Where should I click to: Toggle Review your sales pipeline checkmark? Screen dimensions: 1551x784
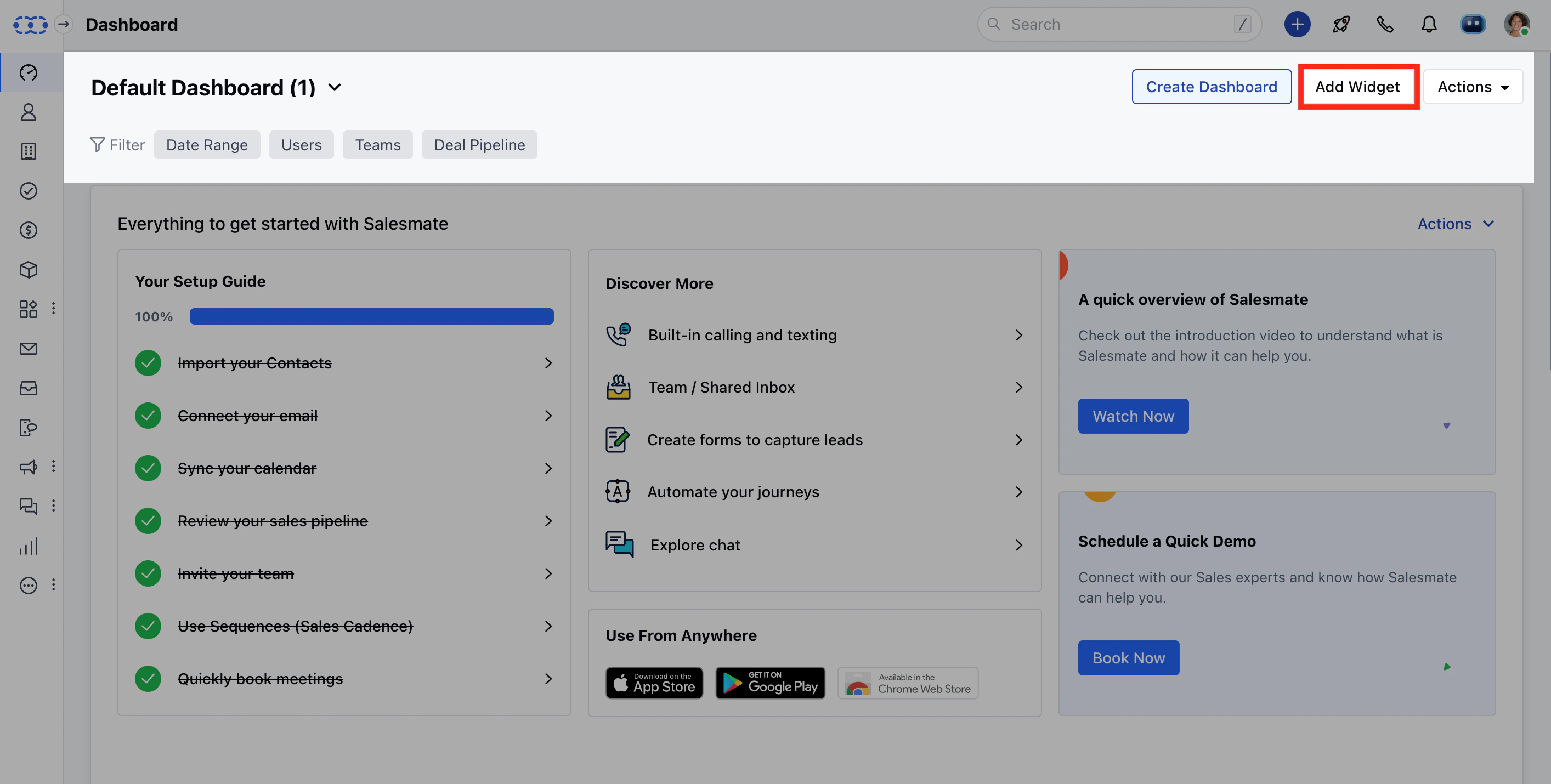148,521
